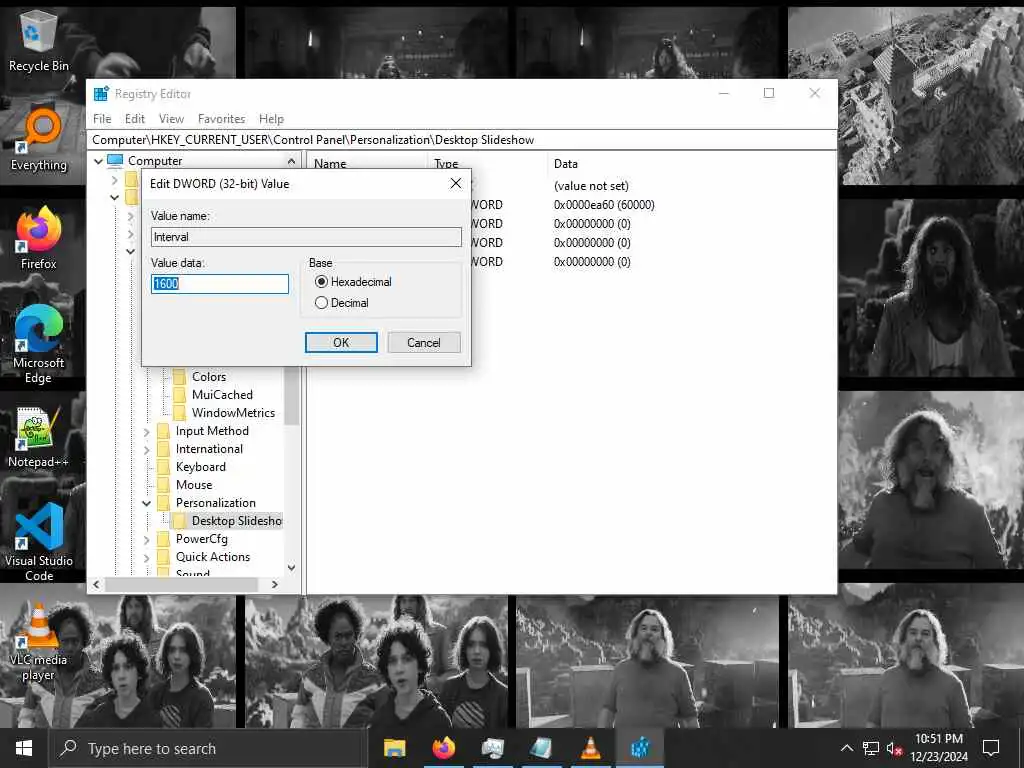Launch Microsoft Edge from the desktop
Viewport: 1024px width, 768px height.
(39, 344)
